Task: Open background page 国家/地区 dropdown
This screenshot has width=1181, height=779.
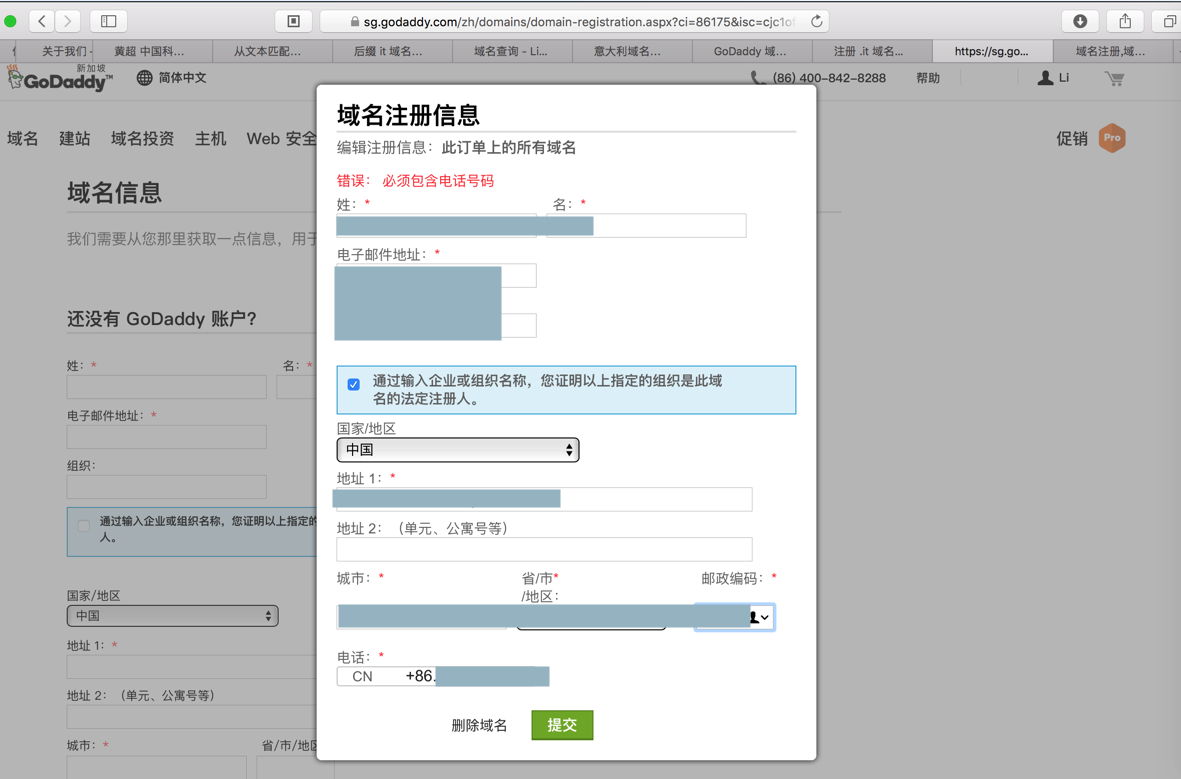Action: point(172,616)
